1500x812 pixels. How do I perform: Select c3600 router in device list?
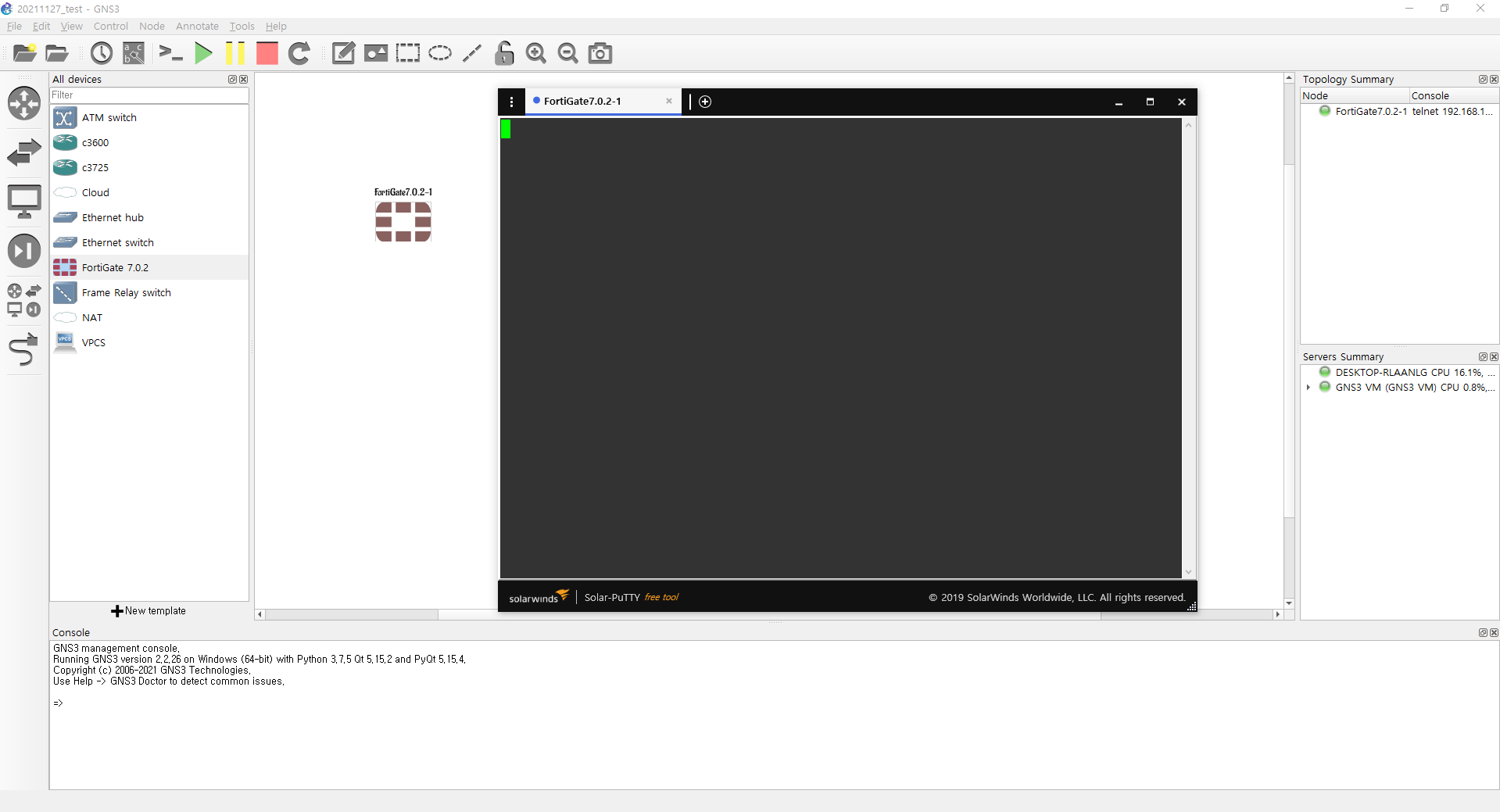149,142
